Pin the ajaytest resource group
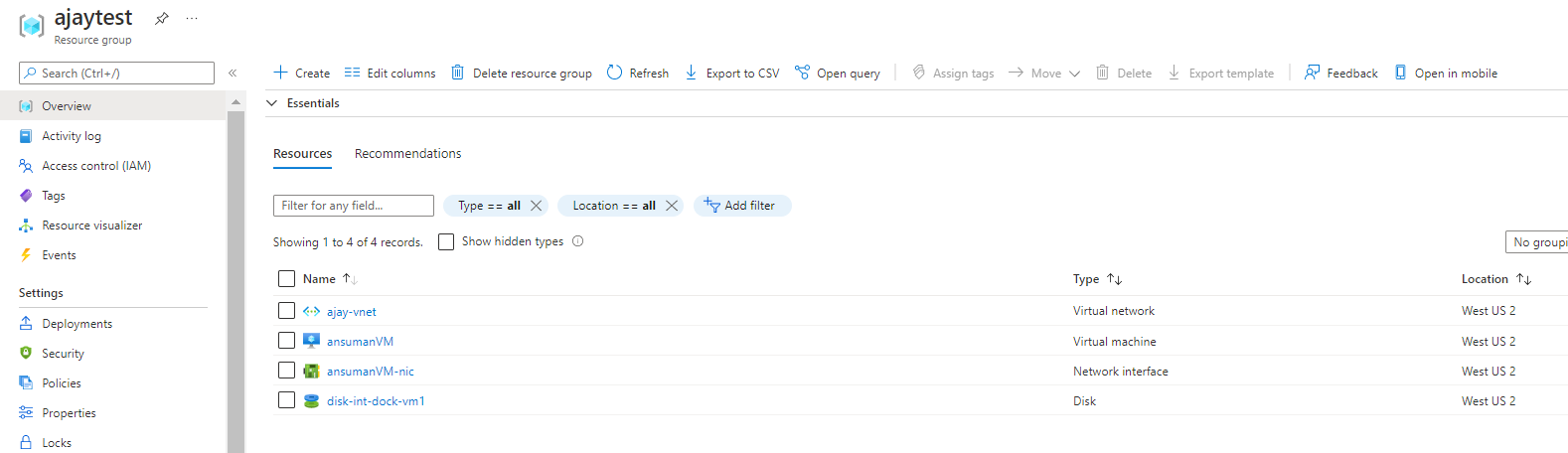Screen dimensions: 1568x453 [x=161, y=18]
